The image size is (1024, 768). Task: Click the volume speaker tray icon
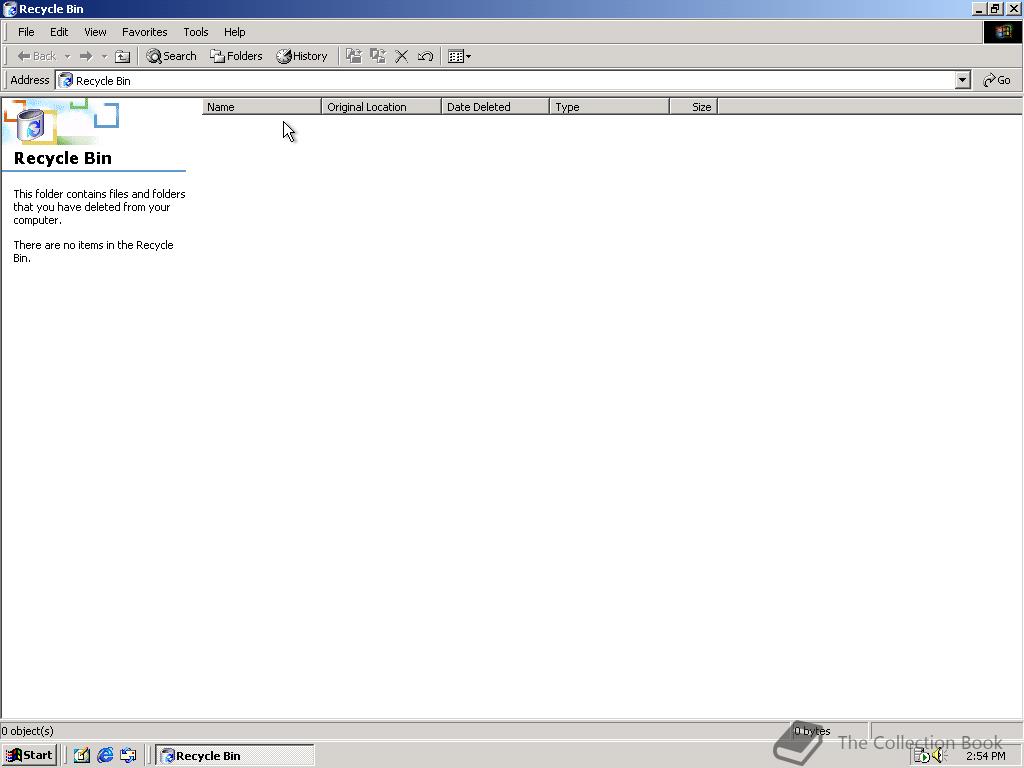[x=939, y=756]
